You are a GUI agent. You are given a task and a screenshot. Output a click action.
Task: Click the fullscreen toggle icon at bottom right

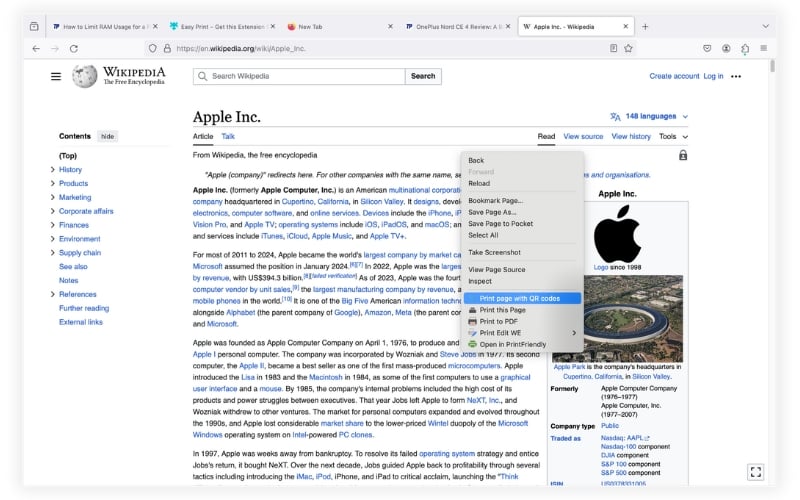coord(756,472)
